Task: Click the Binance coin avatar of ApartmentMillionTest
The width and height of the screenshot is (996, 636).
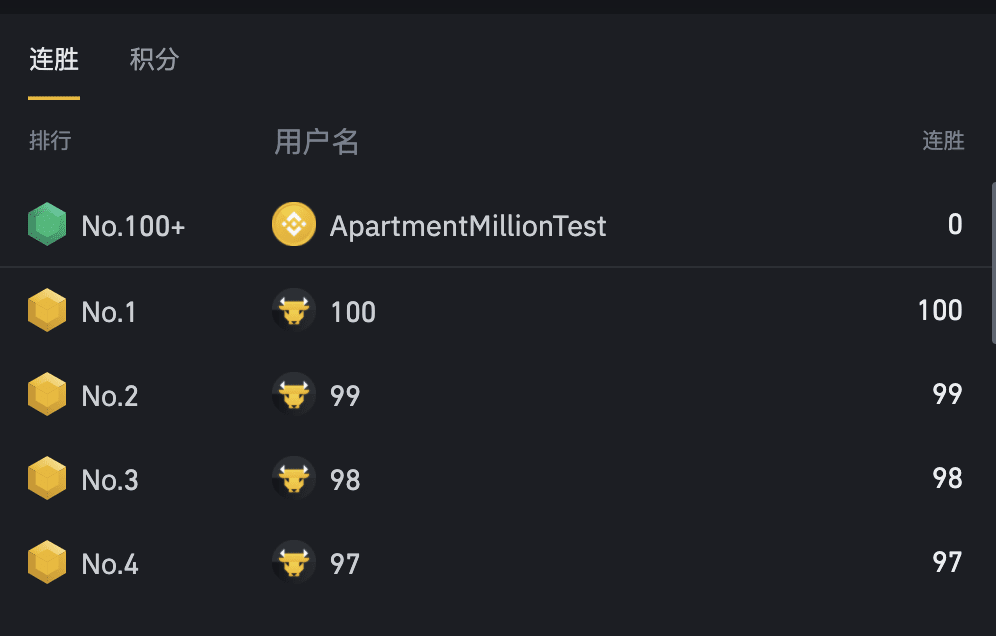Action: click(x=294, y=224)
